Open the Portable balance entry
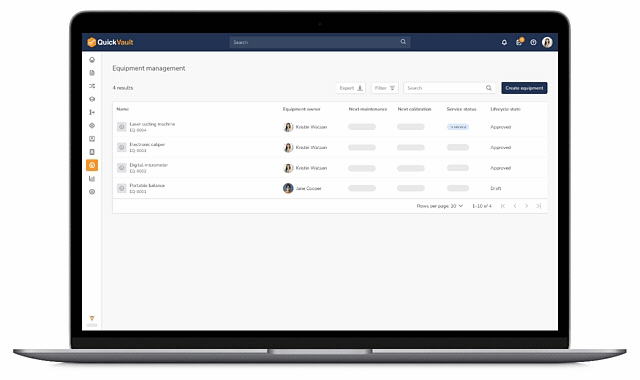 [x=147, y=185]
